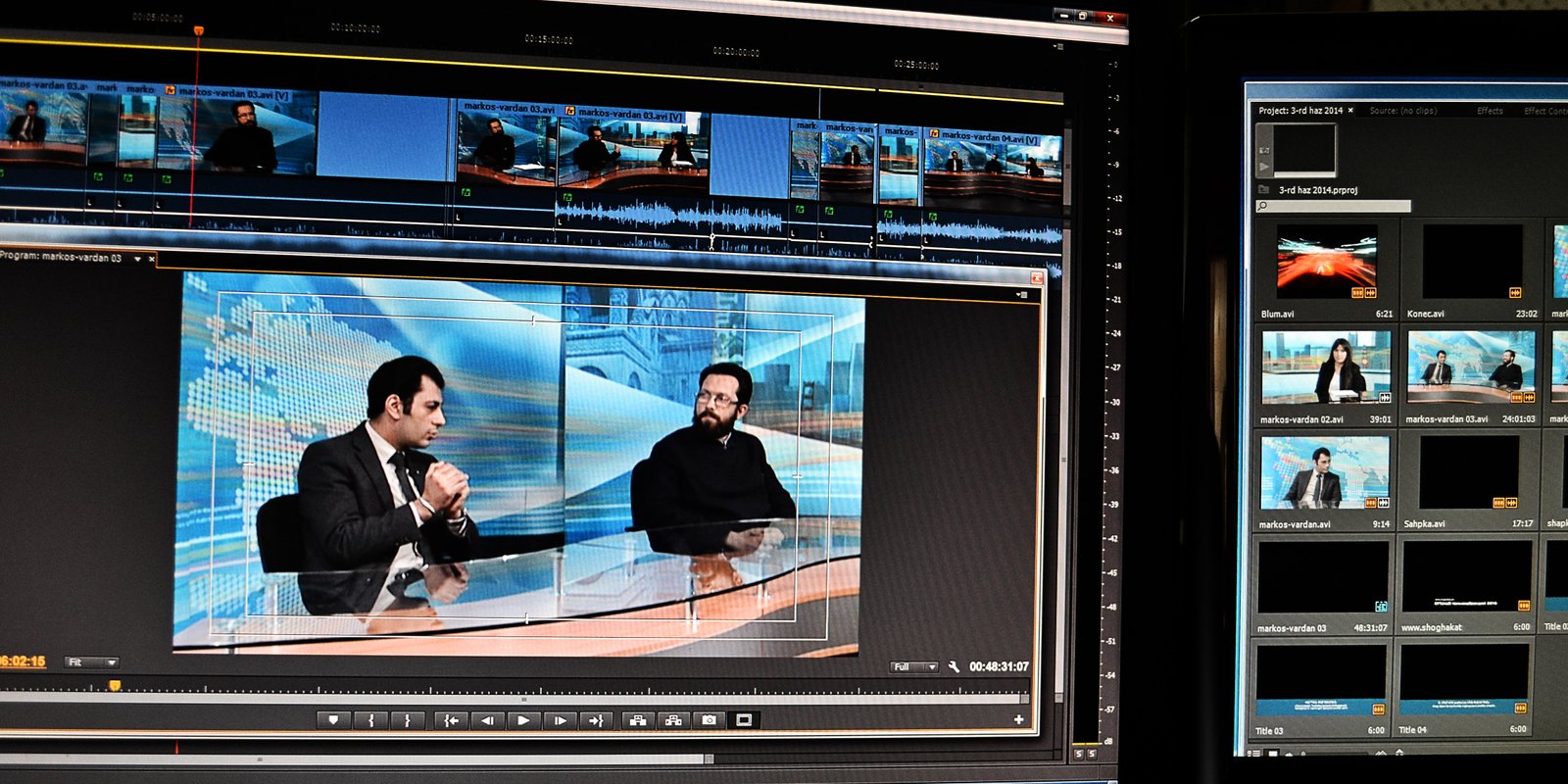1568x784 pixels.
Task: Click the 6:21 duration under Blum.avi
Action: (1384, 314)
